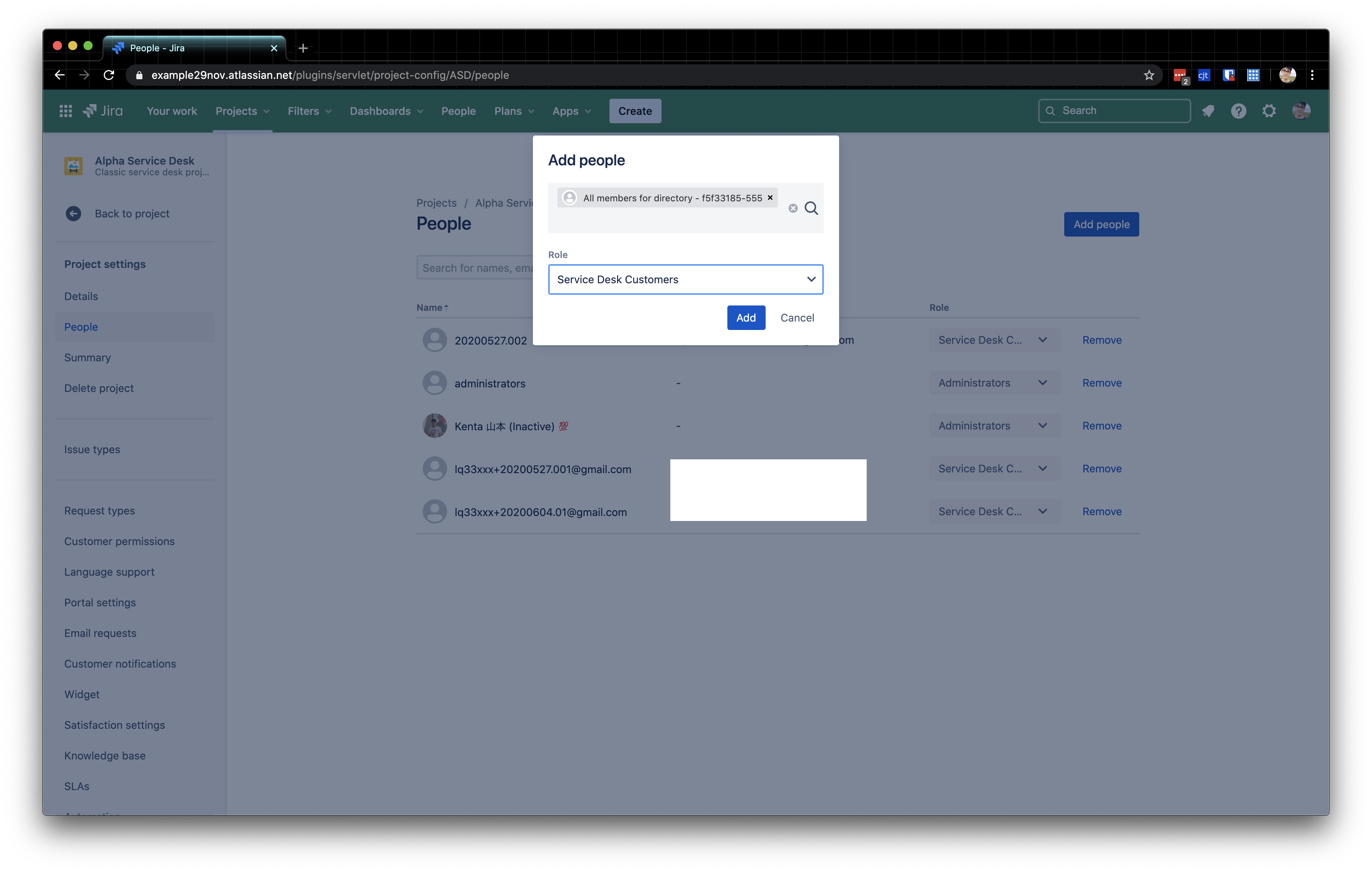Click the red extension icon with badge 2
The width and height of the screenshot is (1372, 872).
click(1181, 76)
